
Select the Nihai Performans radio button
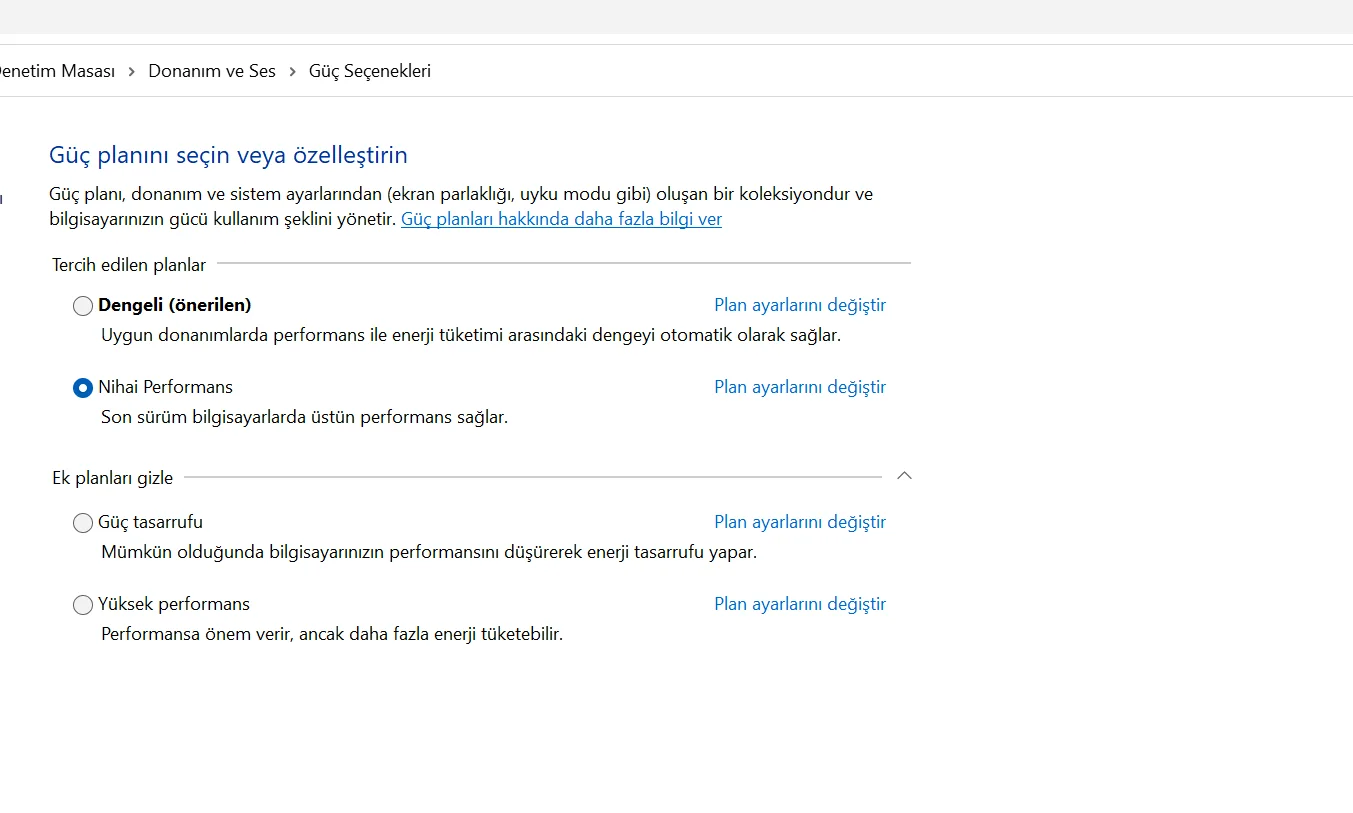pyautogui.click(x=83, y=388)
